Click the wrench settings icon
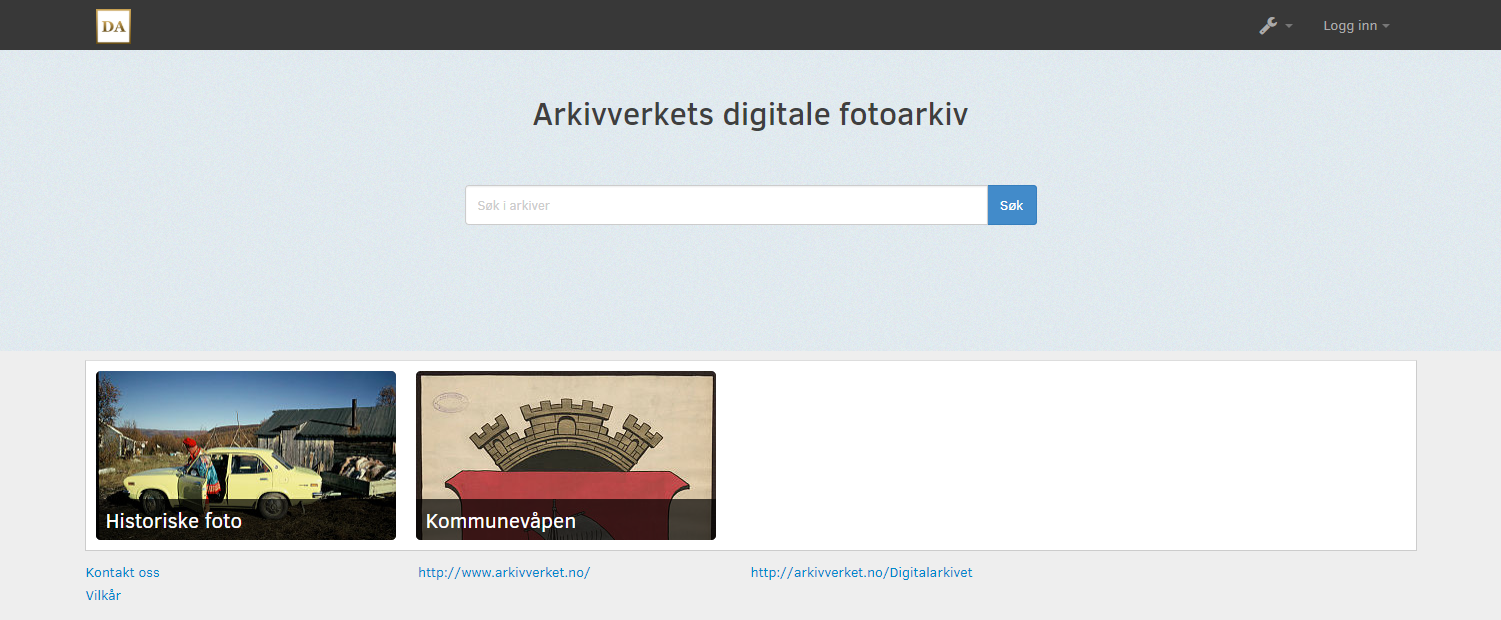 point(1268,26)
